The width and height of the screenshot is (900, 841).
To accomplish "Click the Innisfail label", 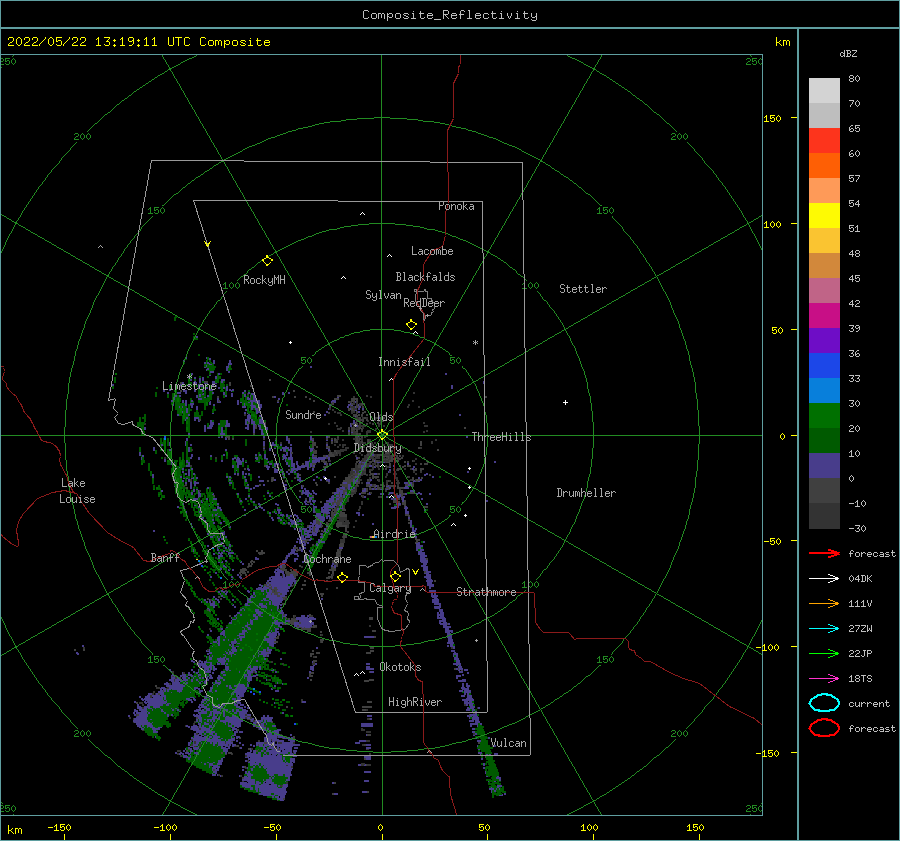I will pos(404,362).
